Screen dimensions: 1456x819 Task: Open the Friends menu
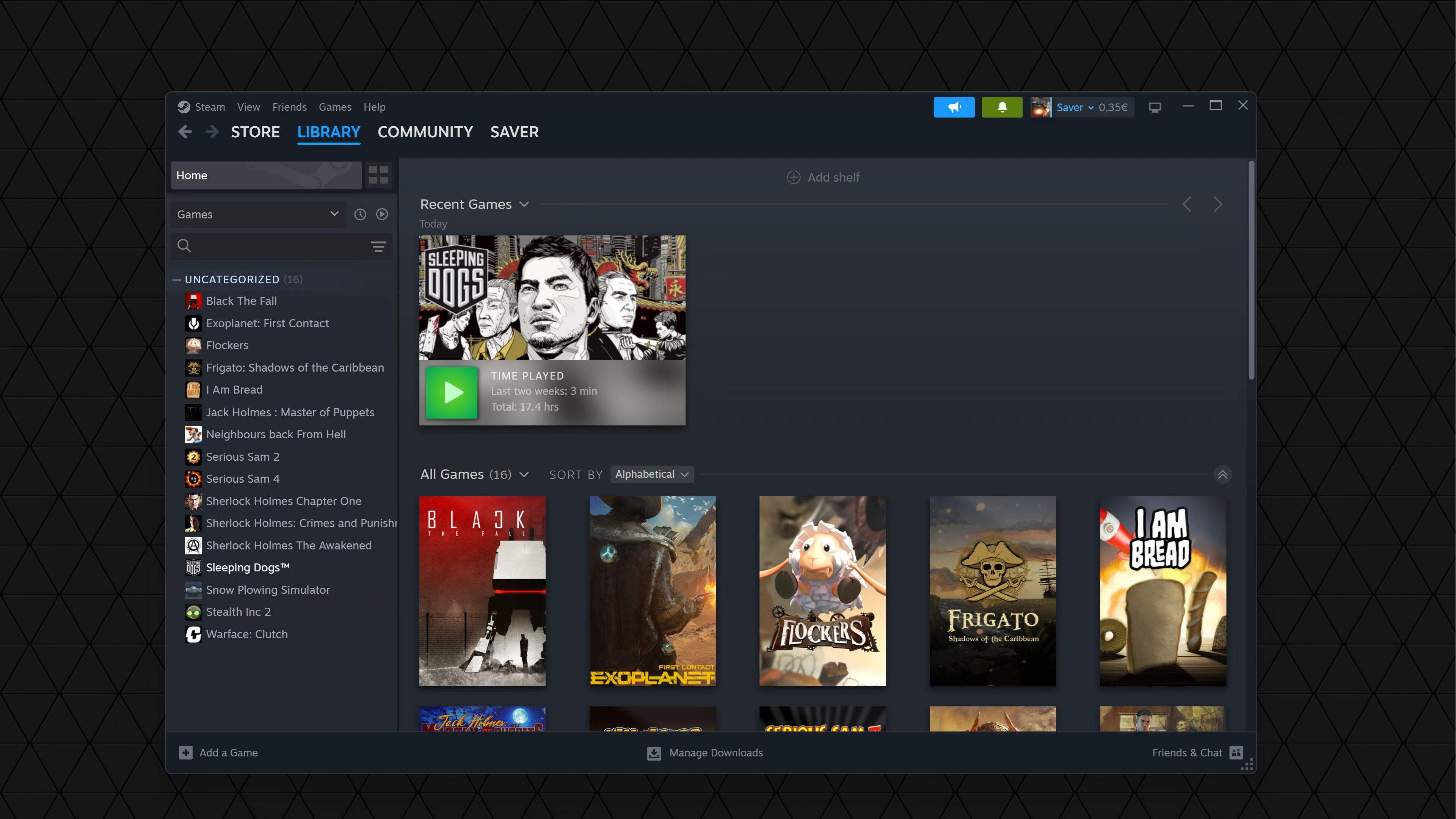point(289,107)
